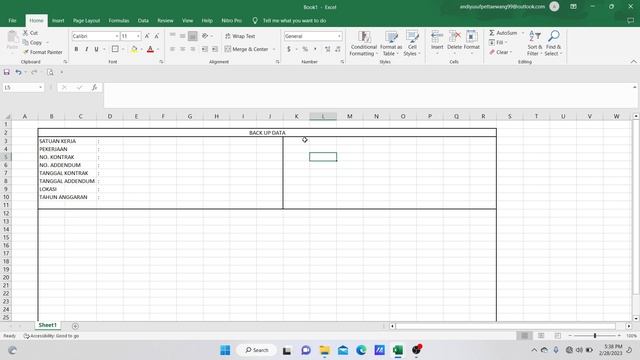This screenshot has width=640, height=360.
Task: Select the Sheet1 tab
Action: pos(47,325)
